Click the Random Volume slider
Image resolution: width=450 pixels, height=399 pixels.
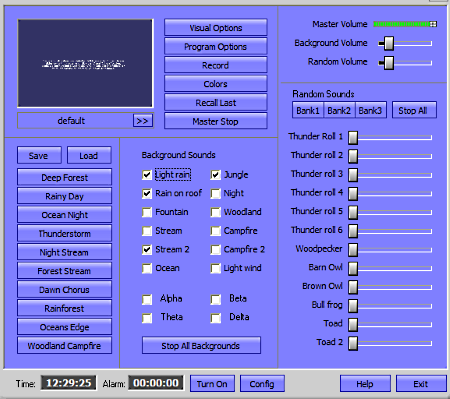405,62
